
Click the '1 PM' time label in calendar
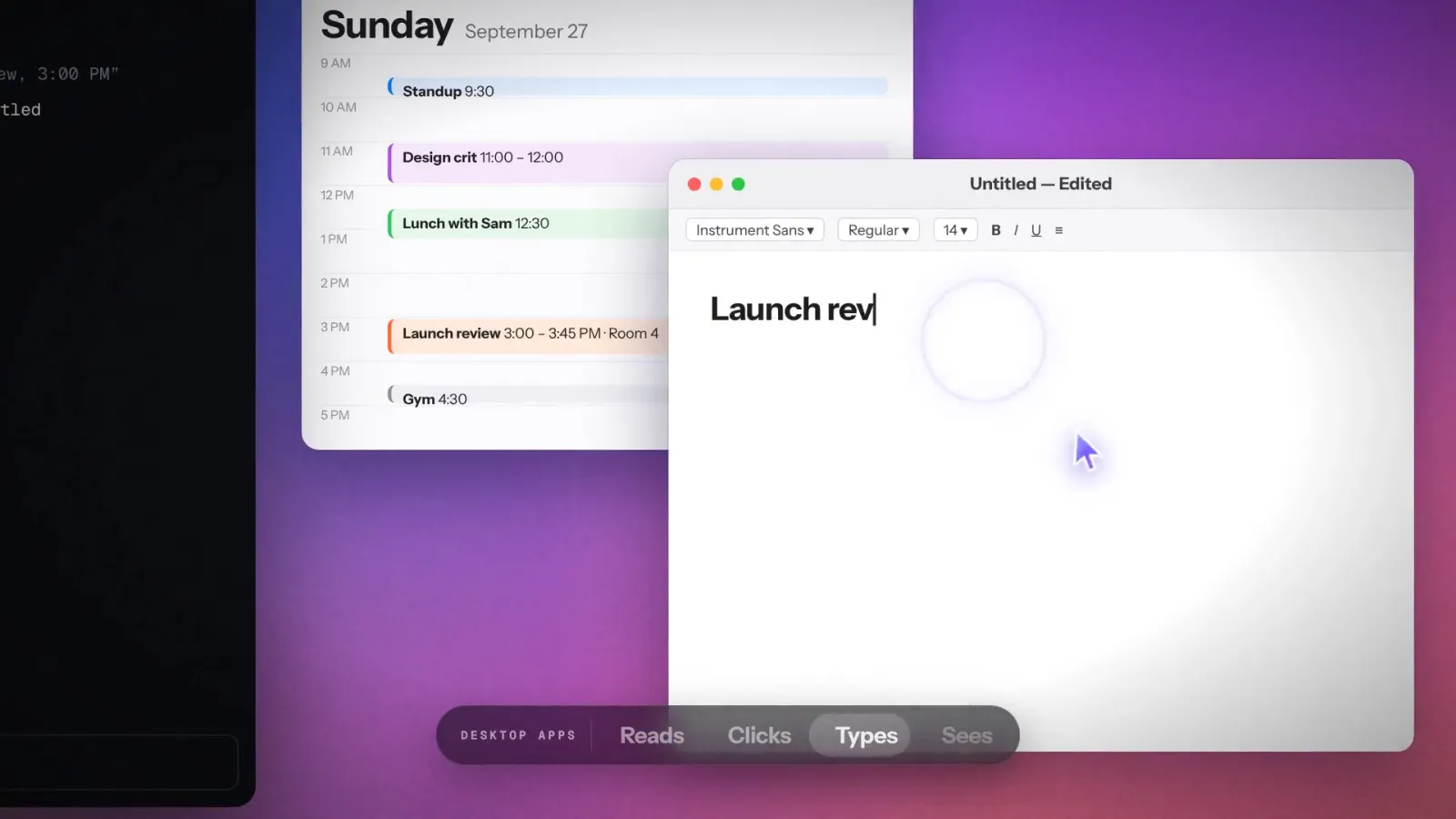point(334,238)
